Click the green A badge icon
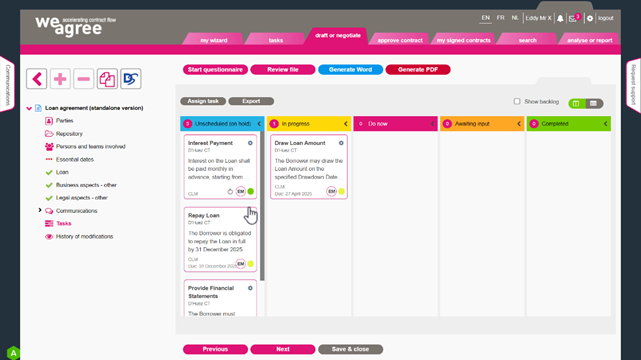 tap(13, 353)
